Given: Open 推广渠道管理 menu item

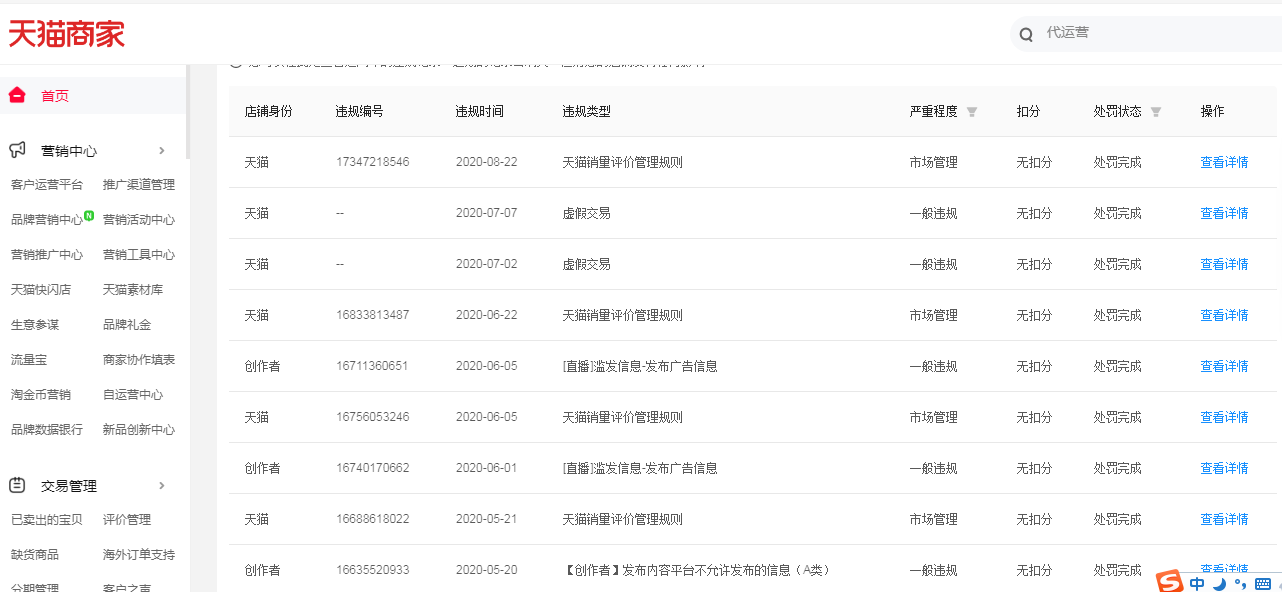Looking at the screenshot, I should tap(139, 185).
